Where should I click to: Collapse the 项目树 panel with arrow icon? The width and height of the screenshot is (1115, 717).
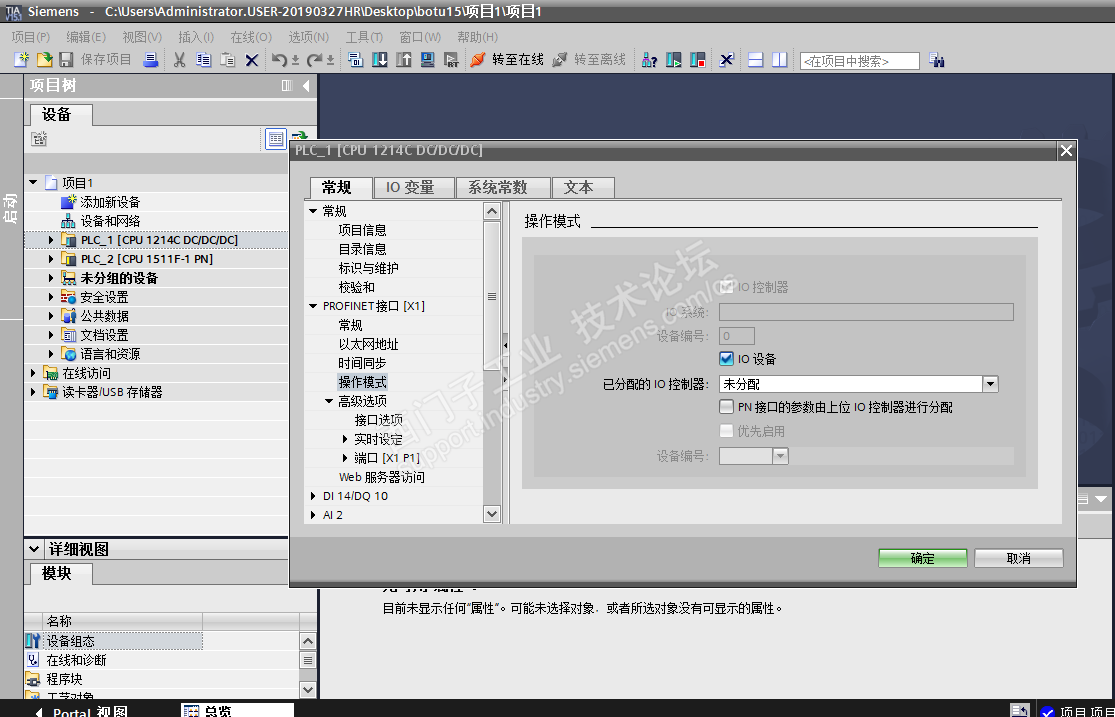(306, 85)
